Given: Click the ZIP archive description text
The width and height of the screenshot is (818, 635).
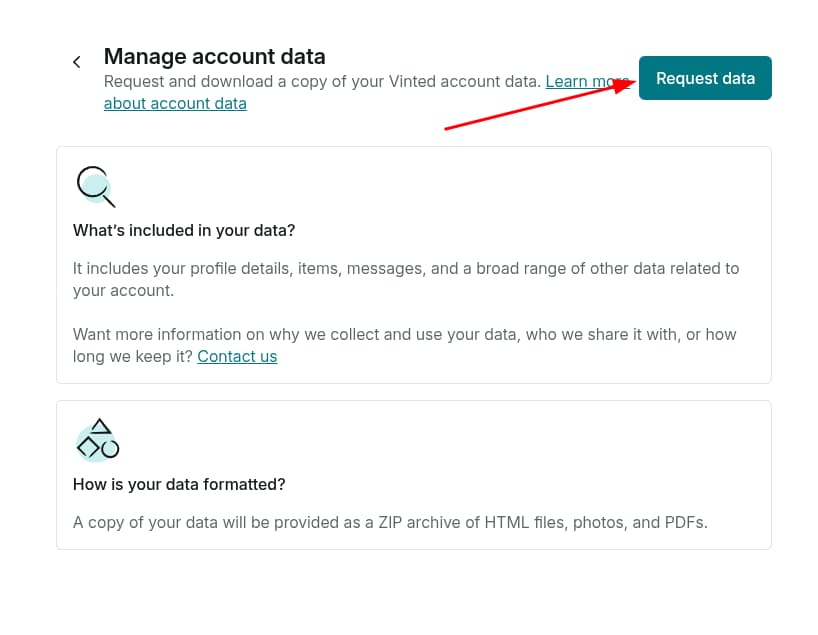Looking at the screenshot, I should (390, 522).
